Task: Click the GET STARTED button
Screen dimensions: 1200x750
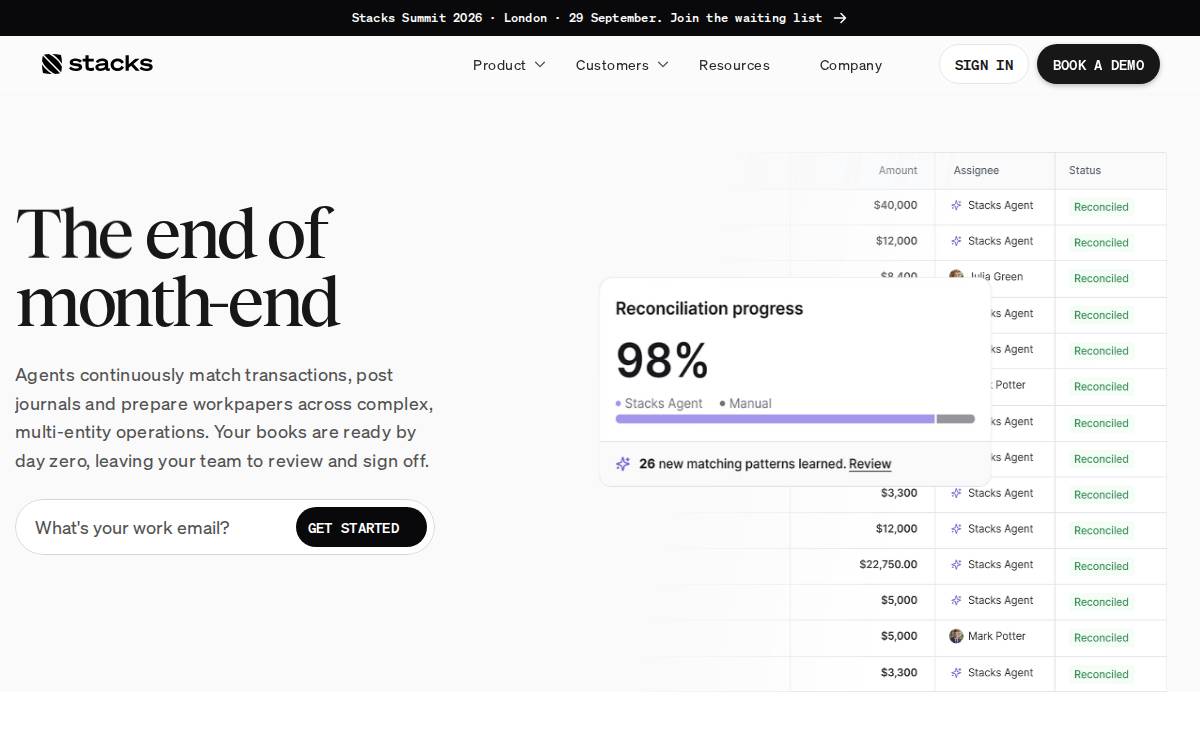Action: click(x=361, y=527)
